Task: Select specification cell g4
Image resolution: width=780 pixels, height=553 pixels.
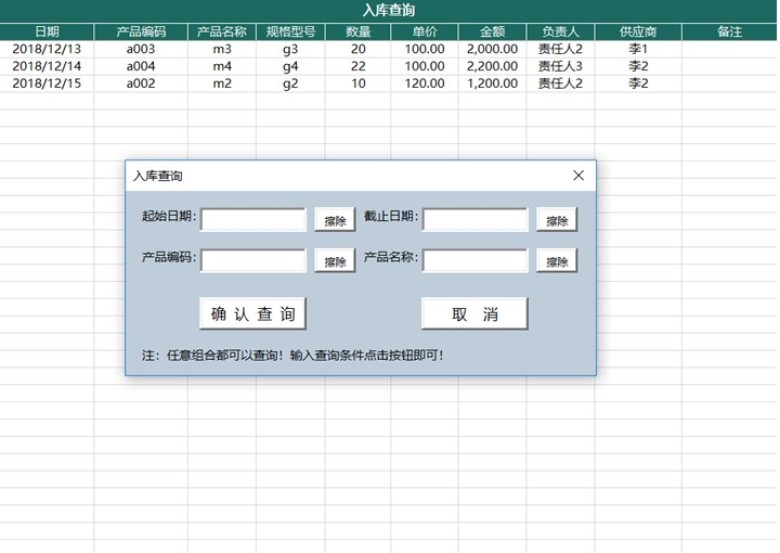Action: click(291, 66)
